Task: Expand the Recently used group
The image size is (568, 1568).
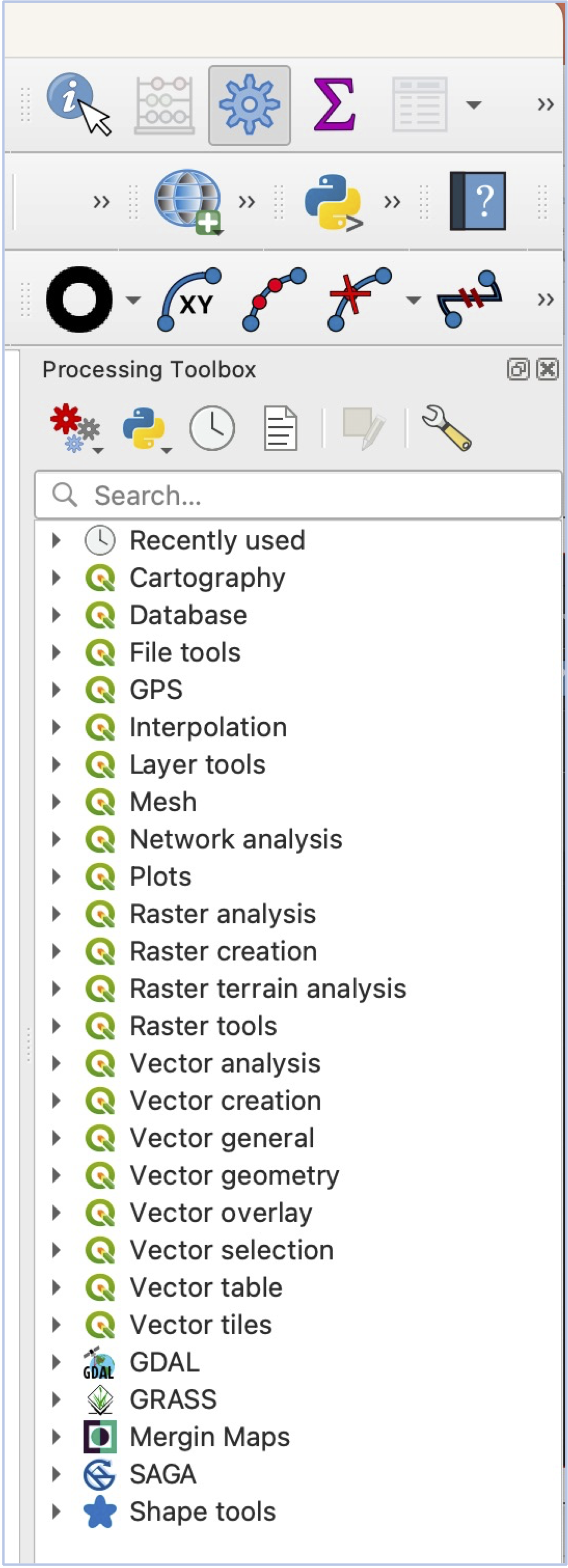Action: pyautogui.click(x=56, y=540)
